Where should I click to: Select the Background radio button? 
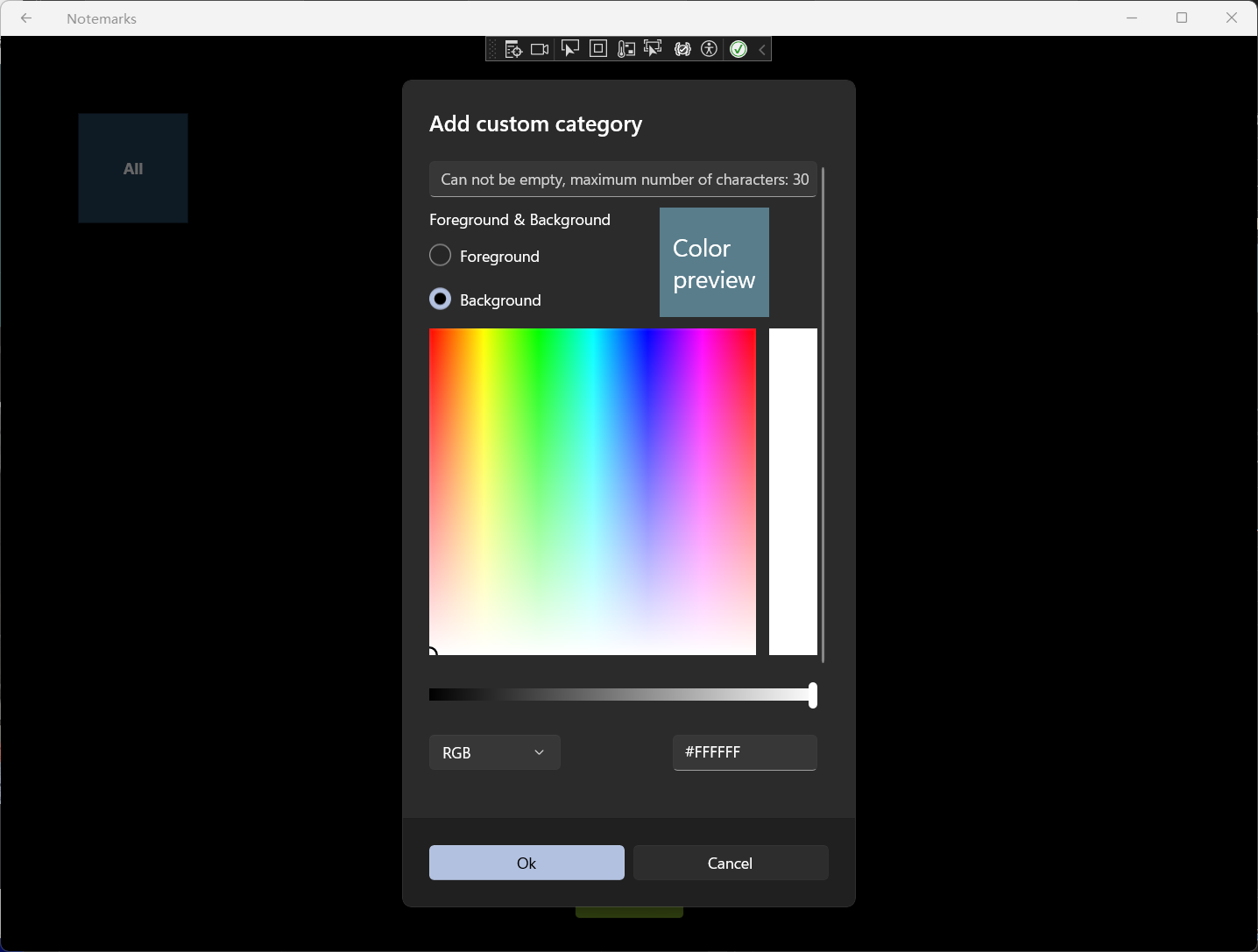(x=441, y=300)
